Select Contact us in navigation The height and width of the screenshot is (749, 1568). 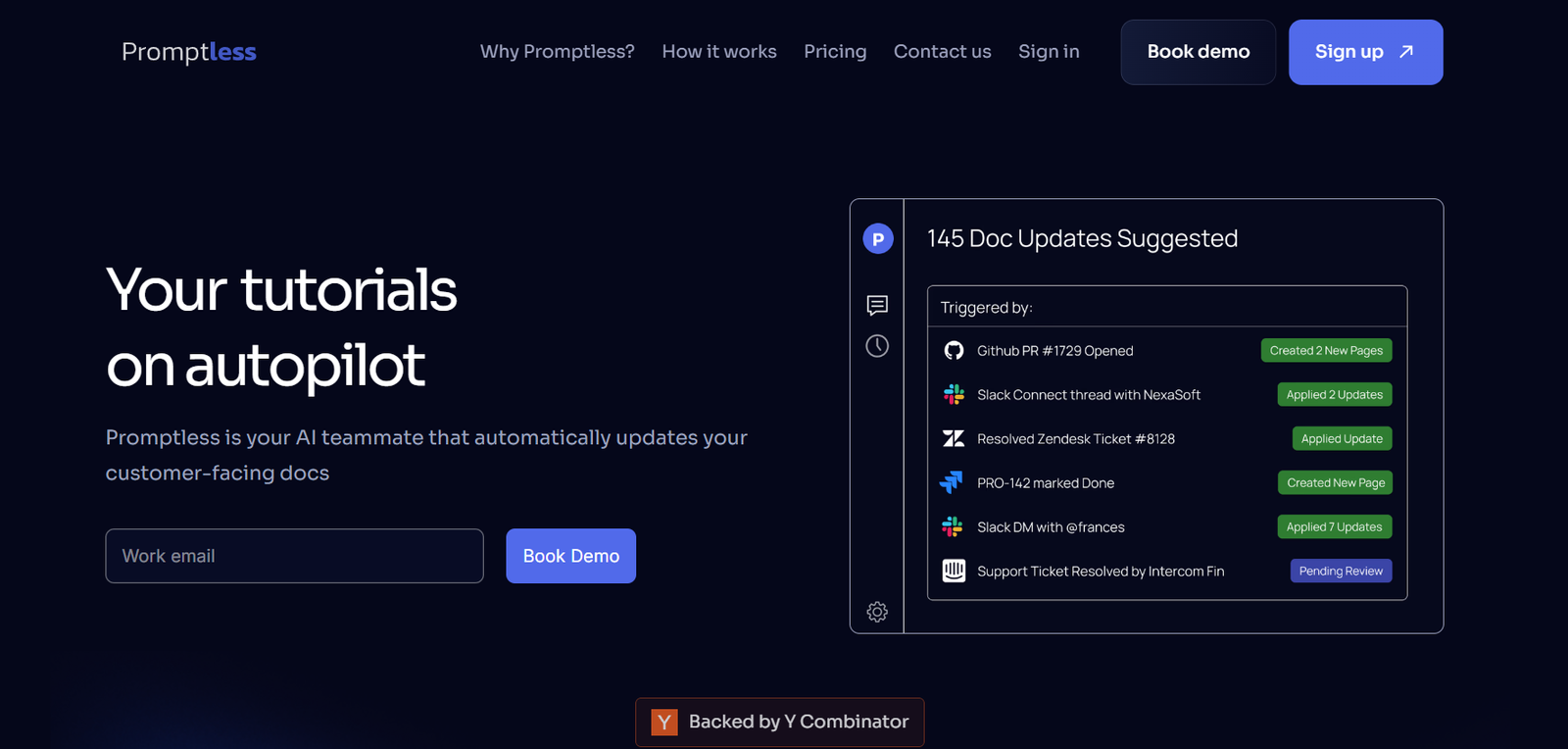tap(942, 52)
